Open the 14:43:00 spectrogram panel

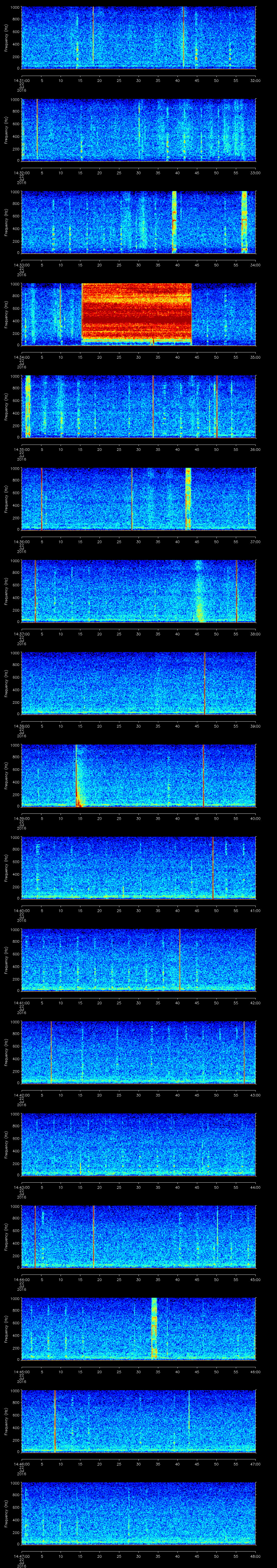138,1144
